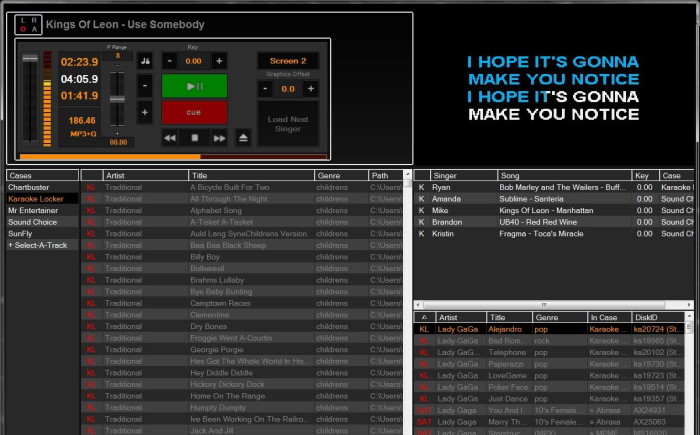
Task: Sort library by Artist column header
Action: point(146,176)
